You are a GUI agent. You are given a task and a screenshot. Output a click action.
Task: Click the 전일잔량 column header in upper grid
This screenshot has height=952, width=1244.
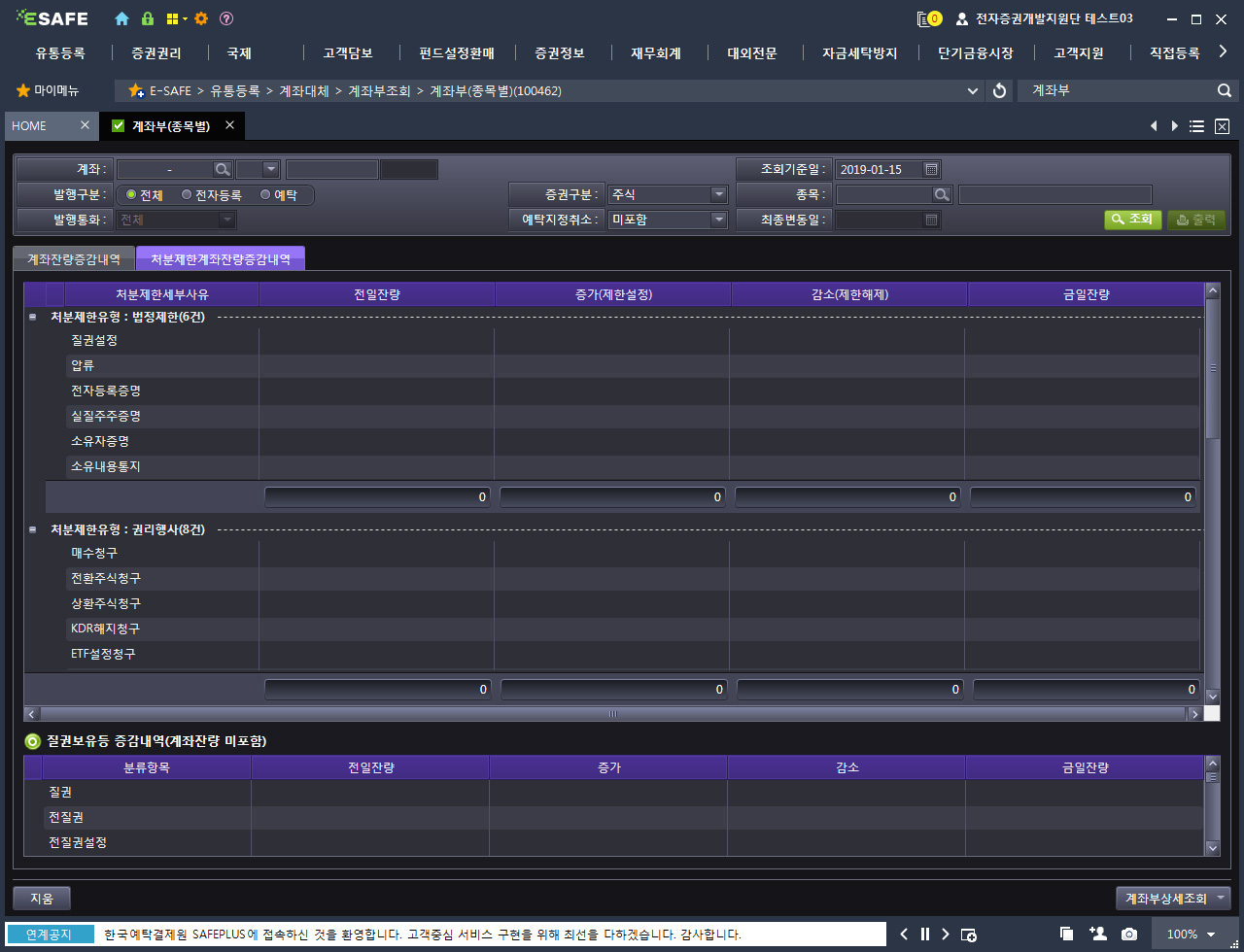378,293
